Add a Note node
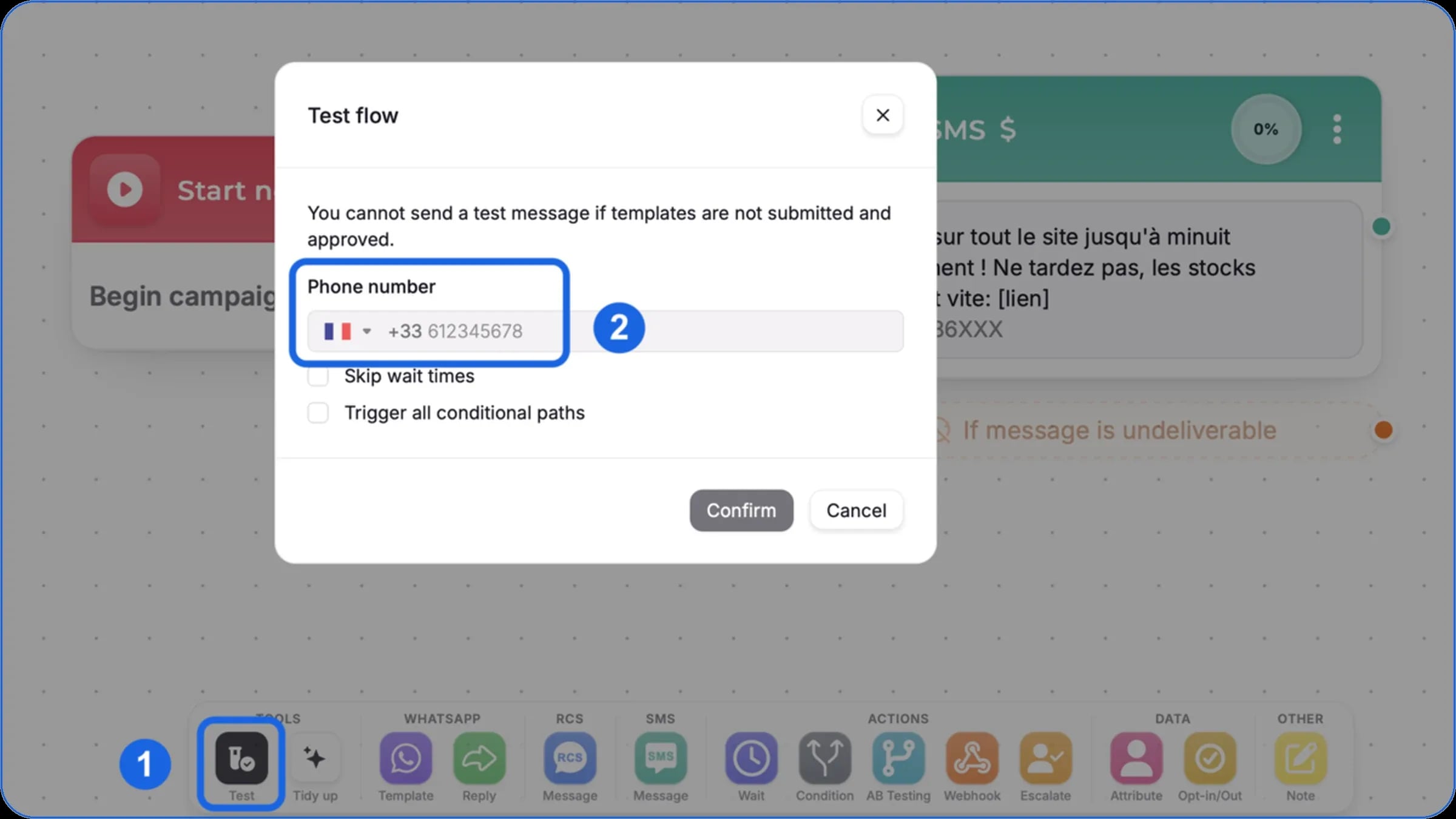This screenshot has width=1456, height=819. pos(1300,758)
